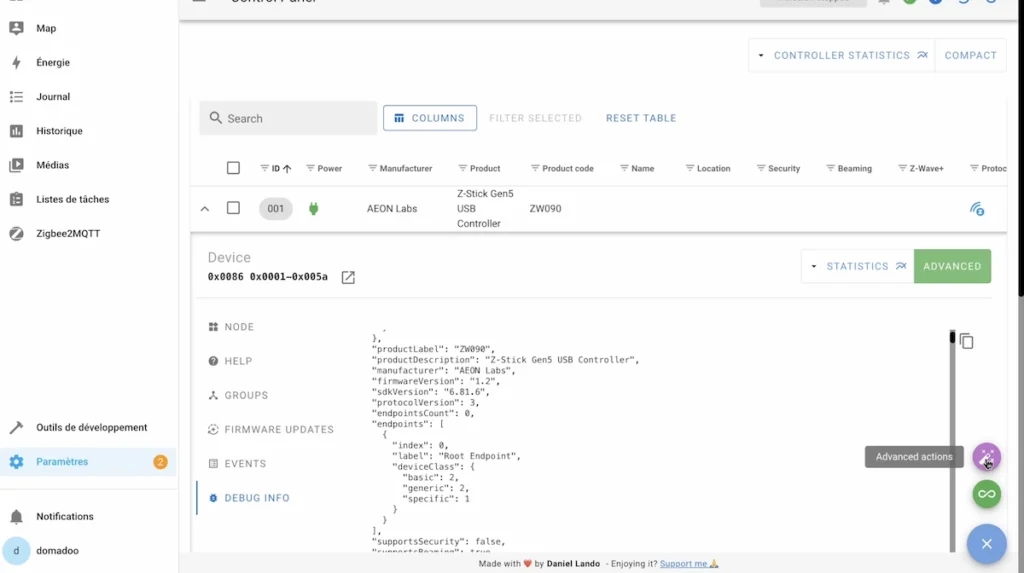
Task: Sort by ID using the arrow icon
Action: click(x=287, y=169)
